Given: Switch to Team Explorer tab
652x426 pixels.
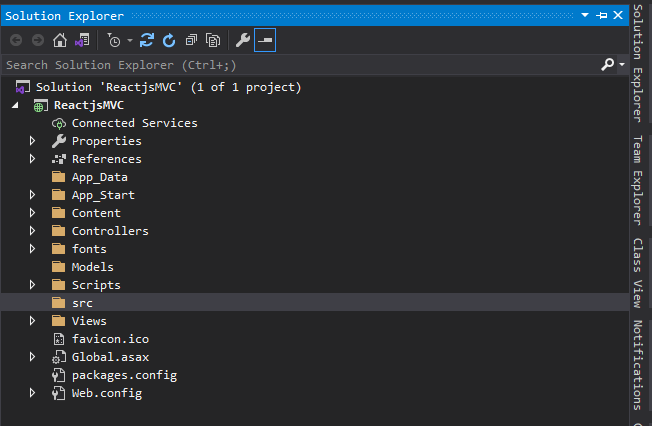Looking at the screenshot, I should tap(638, 181).
